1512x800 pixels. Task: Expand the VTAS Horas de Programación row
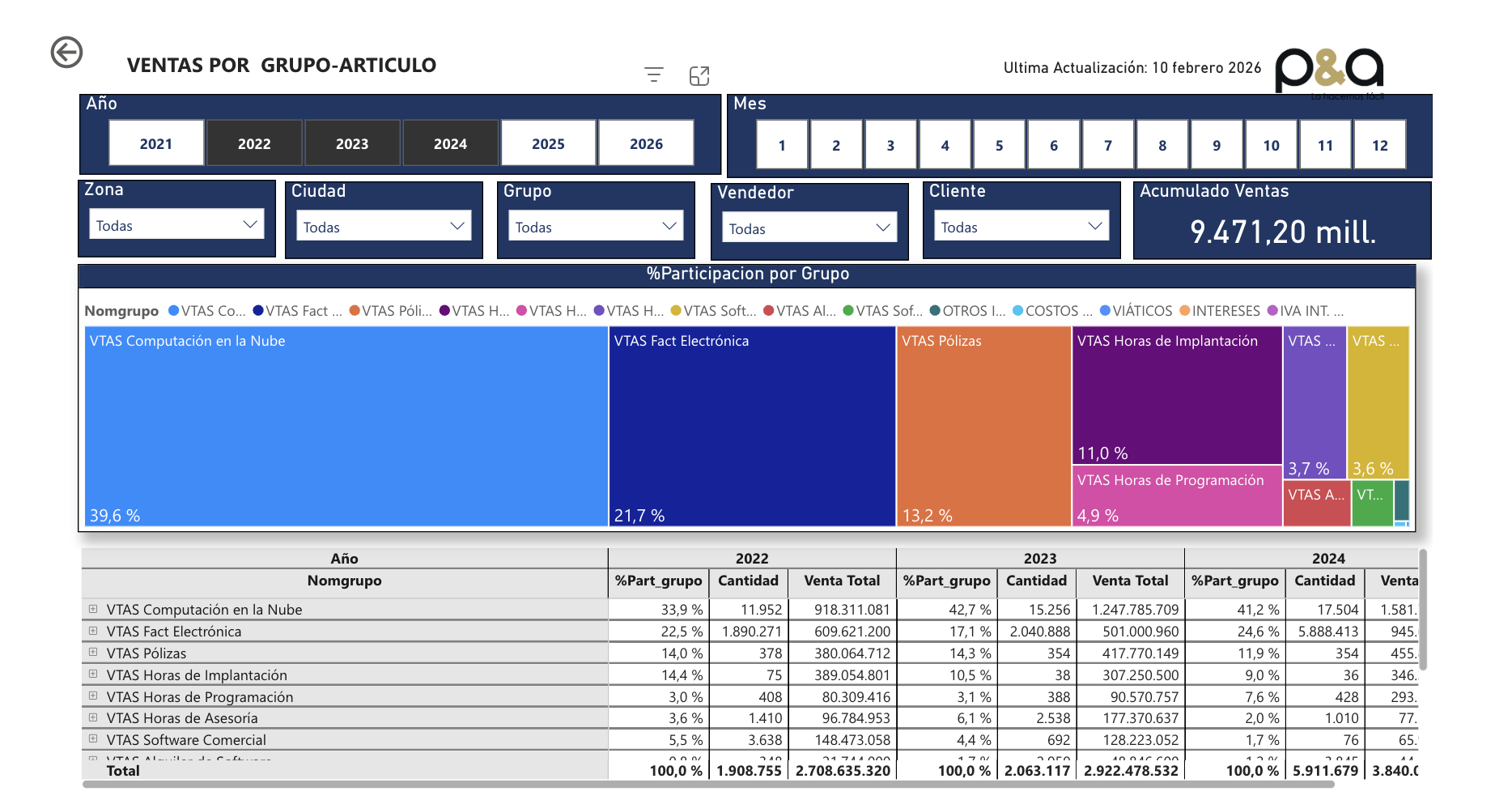click(x=93, y=696)
